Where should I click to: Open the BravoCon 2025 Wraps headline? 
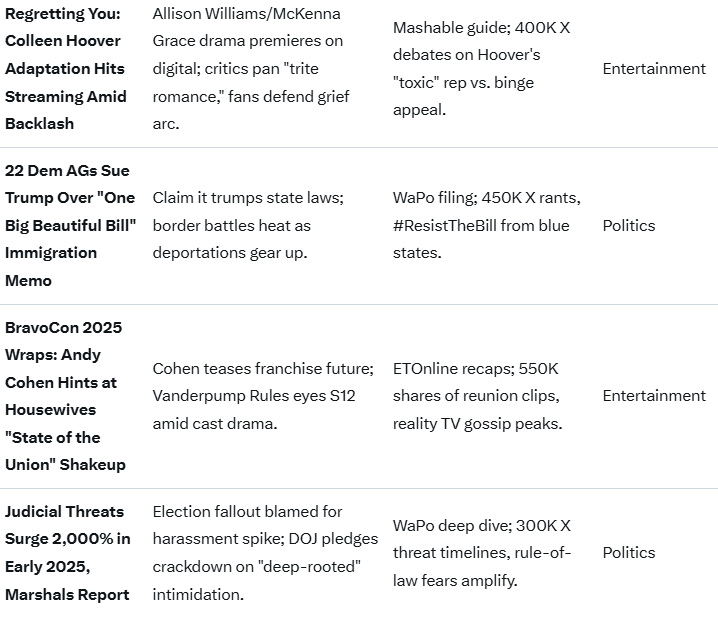click(65, 395)
